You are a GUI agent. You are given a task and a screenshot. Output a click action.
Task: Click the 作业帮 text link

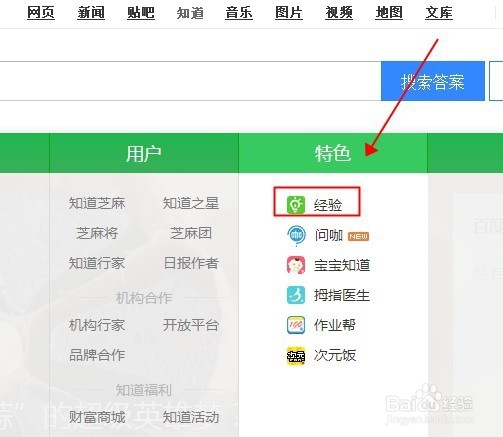[335, 325]
